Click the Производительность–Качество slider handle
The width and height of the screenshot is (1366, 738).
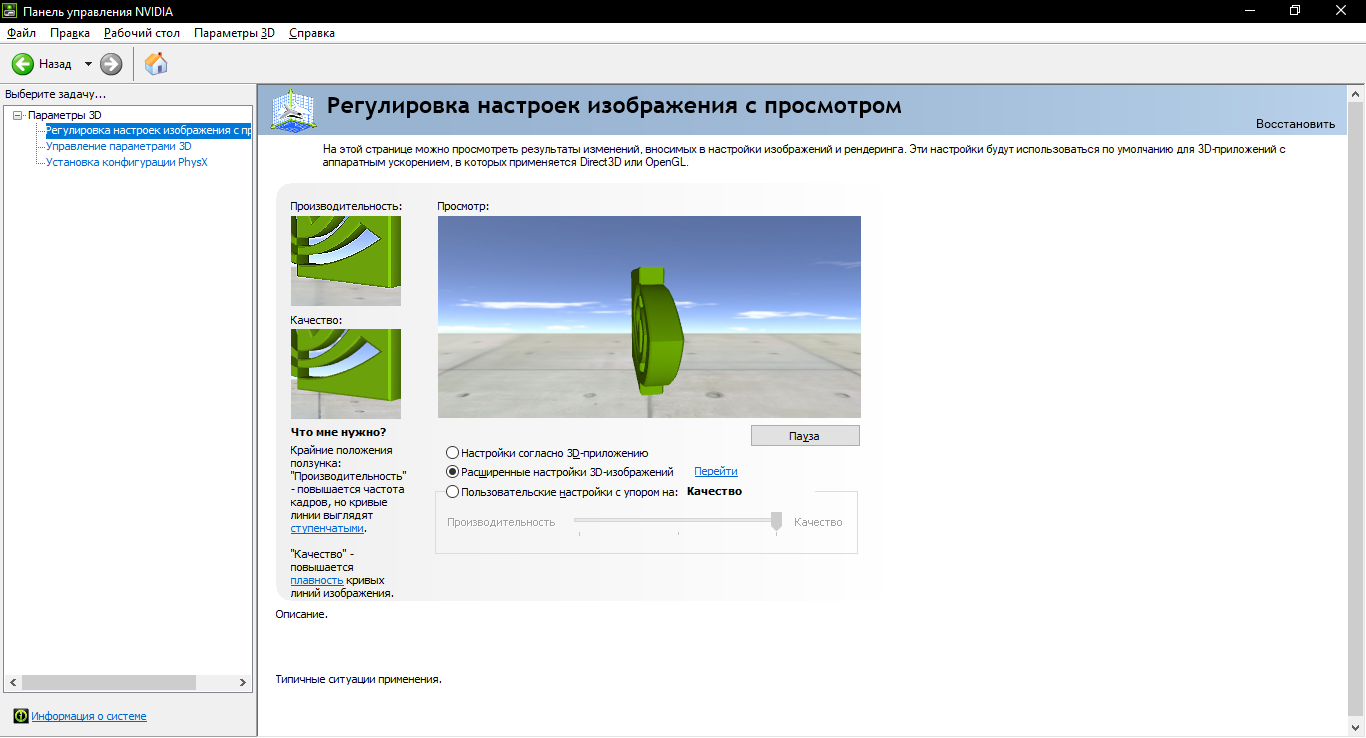point(776,522)
